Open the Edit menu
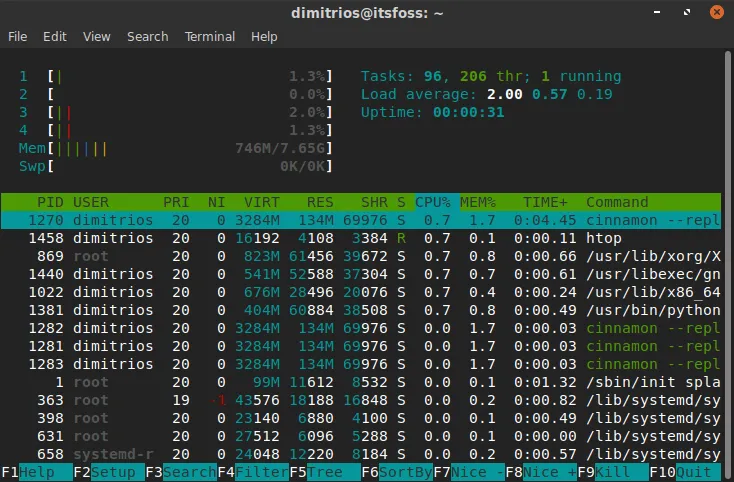The width and height of the screenshot is (734, 482). tap(54, 36)
